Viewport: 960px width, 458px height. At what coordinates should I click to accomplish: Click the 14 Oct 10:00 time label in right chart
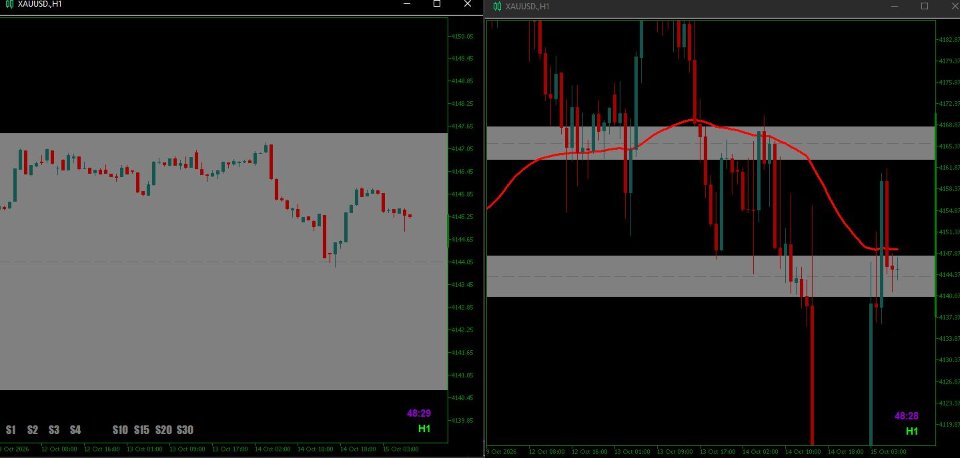coord(803,451)
